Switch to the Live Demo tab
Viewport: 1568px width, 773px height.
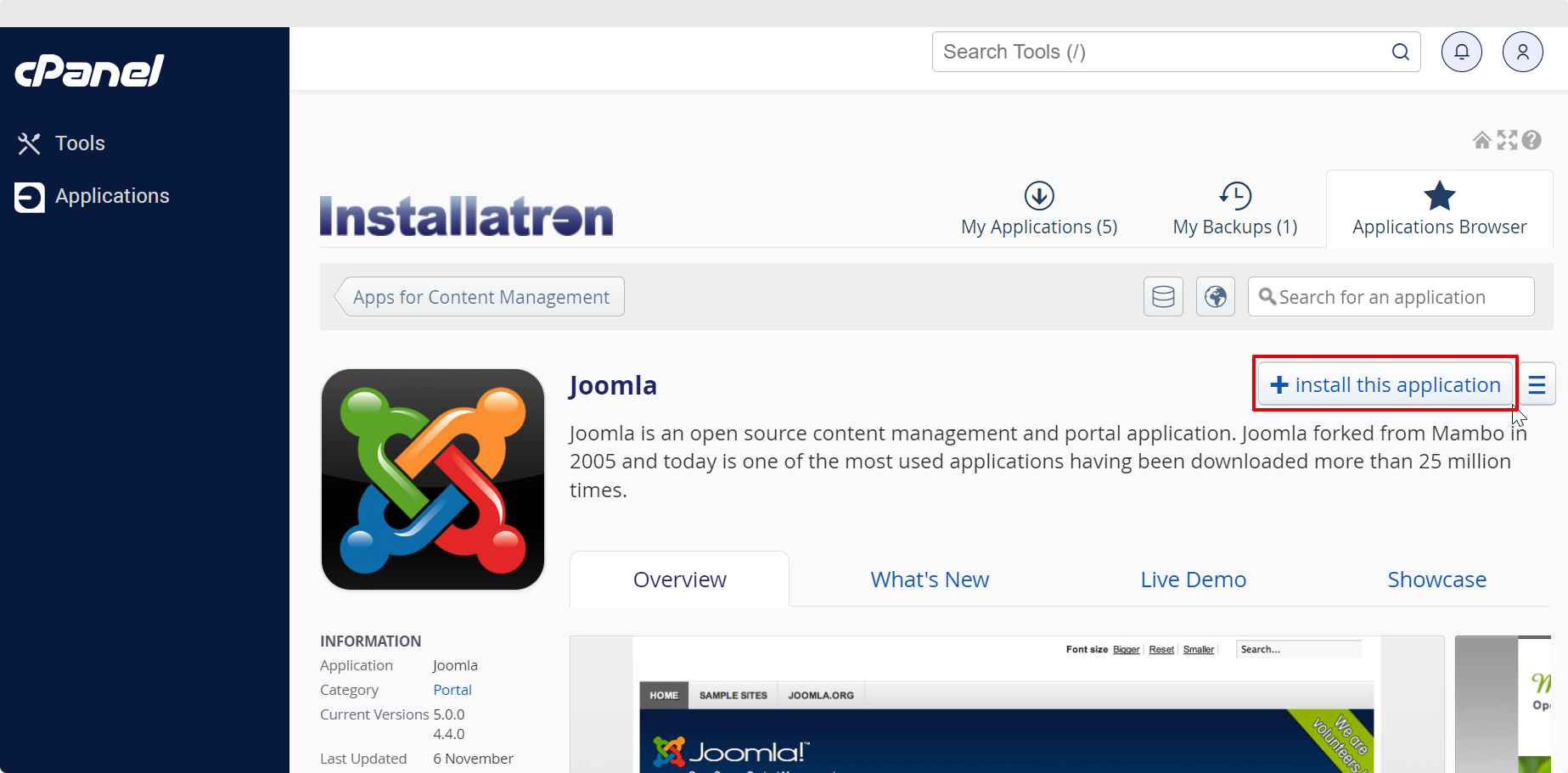pos(1193,580)
